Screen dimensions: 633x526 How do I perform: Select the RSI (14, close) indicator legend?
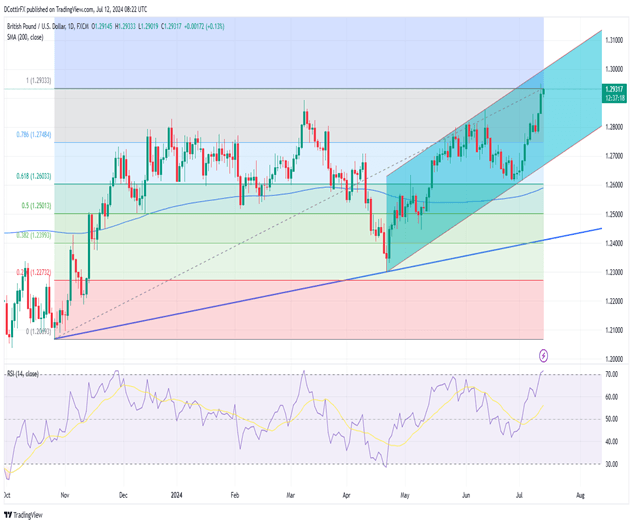tap(28, 375)
